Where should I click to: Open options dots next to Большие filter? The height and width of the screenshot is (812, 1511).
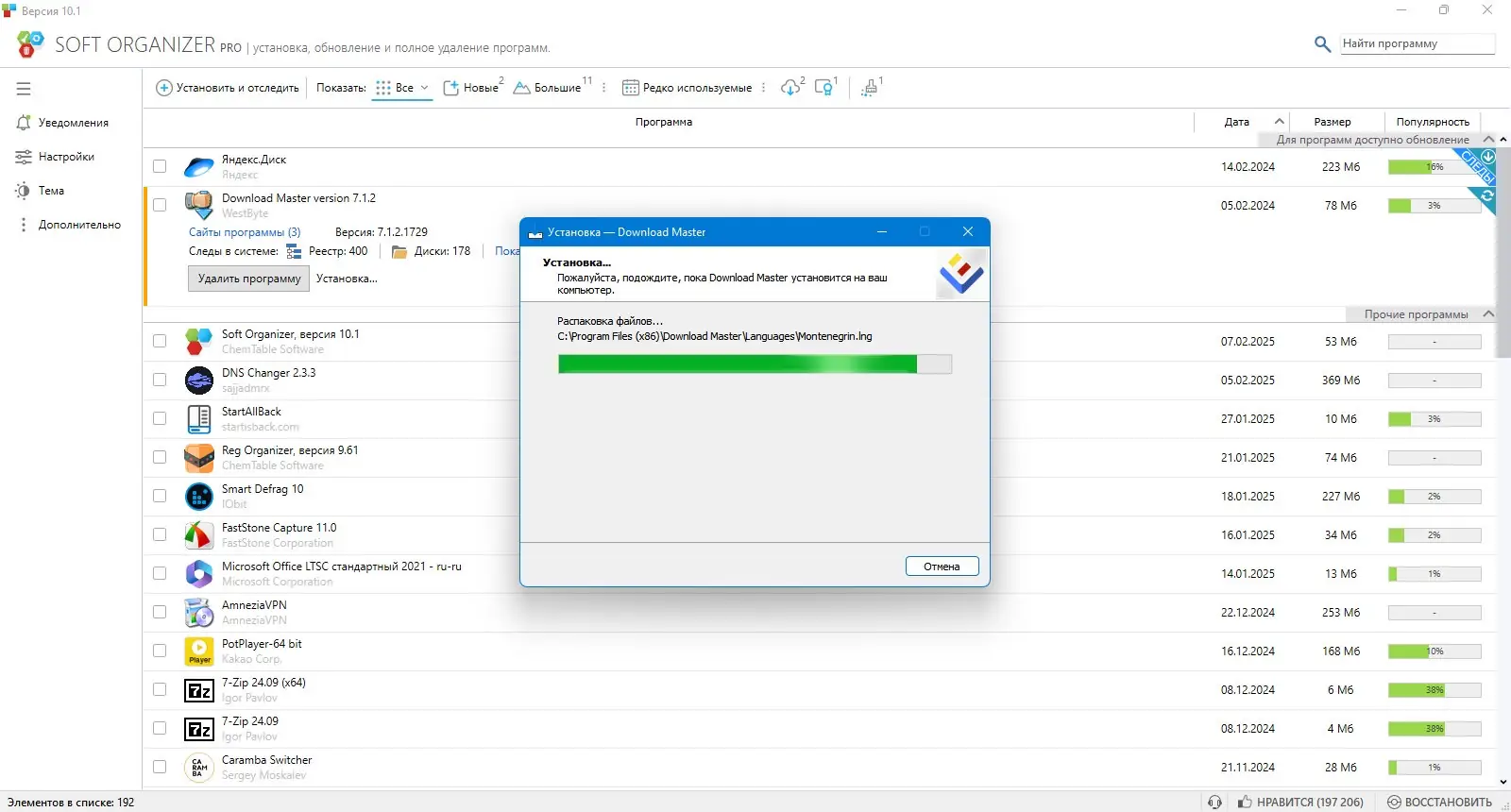[604, 88]
